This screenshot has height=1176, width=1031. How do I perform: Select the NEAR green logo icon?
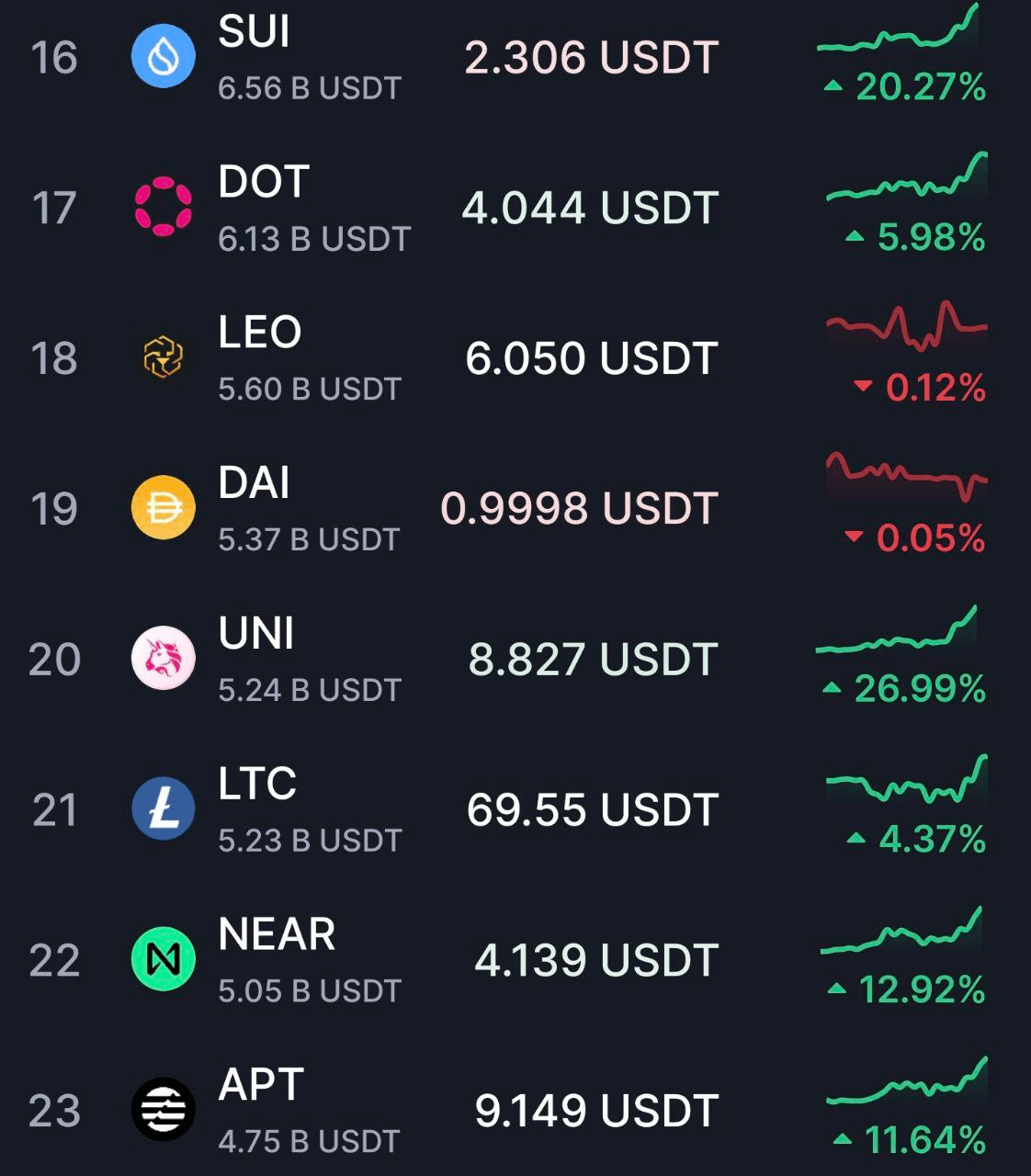164,959
